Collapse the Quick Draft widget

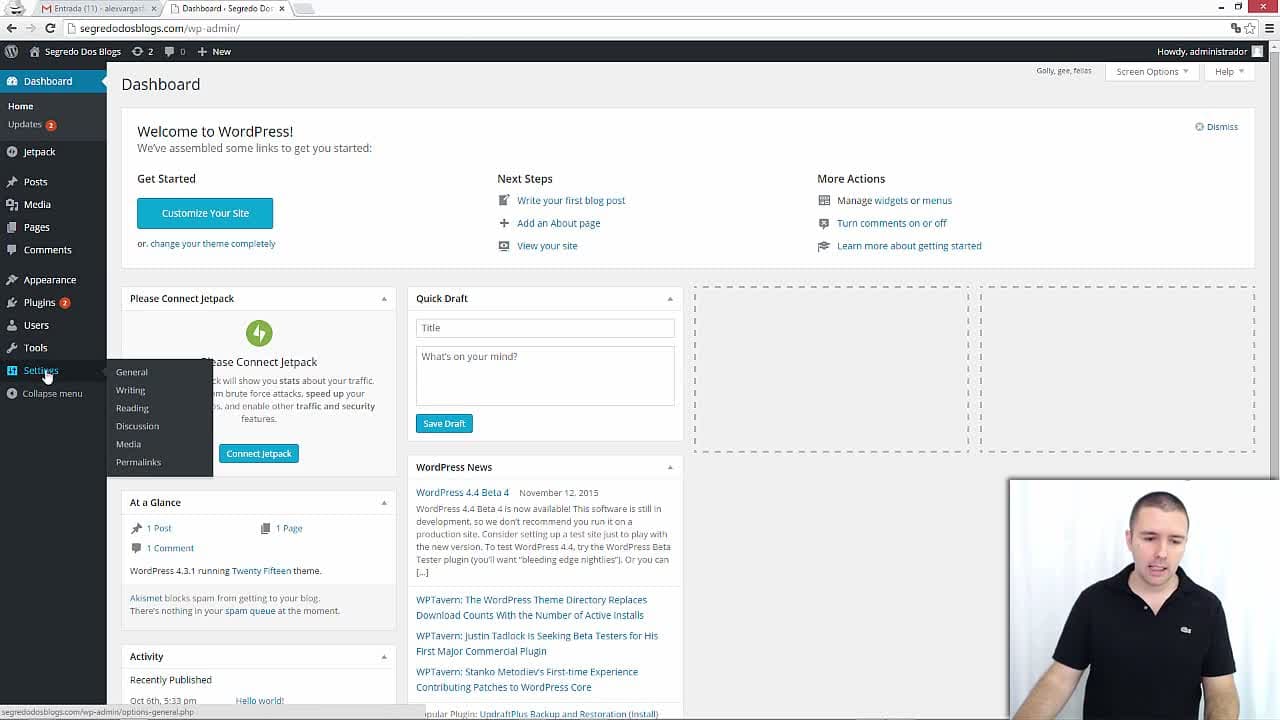coord(670,299)
